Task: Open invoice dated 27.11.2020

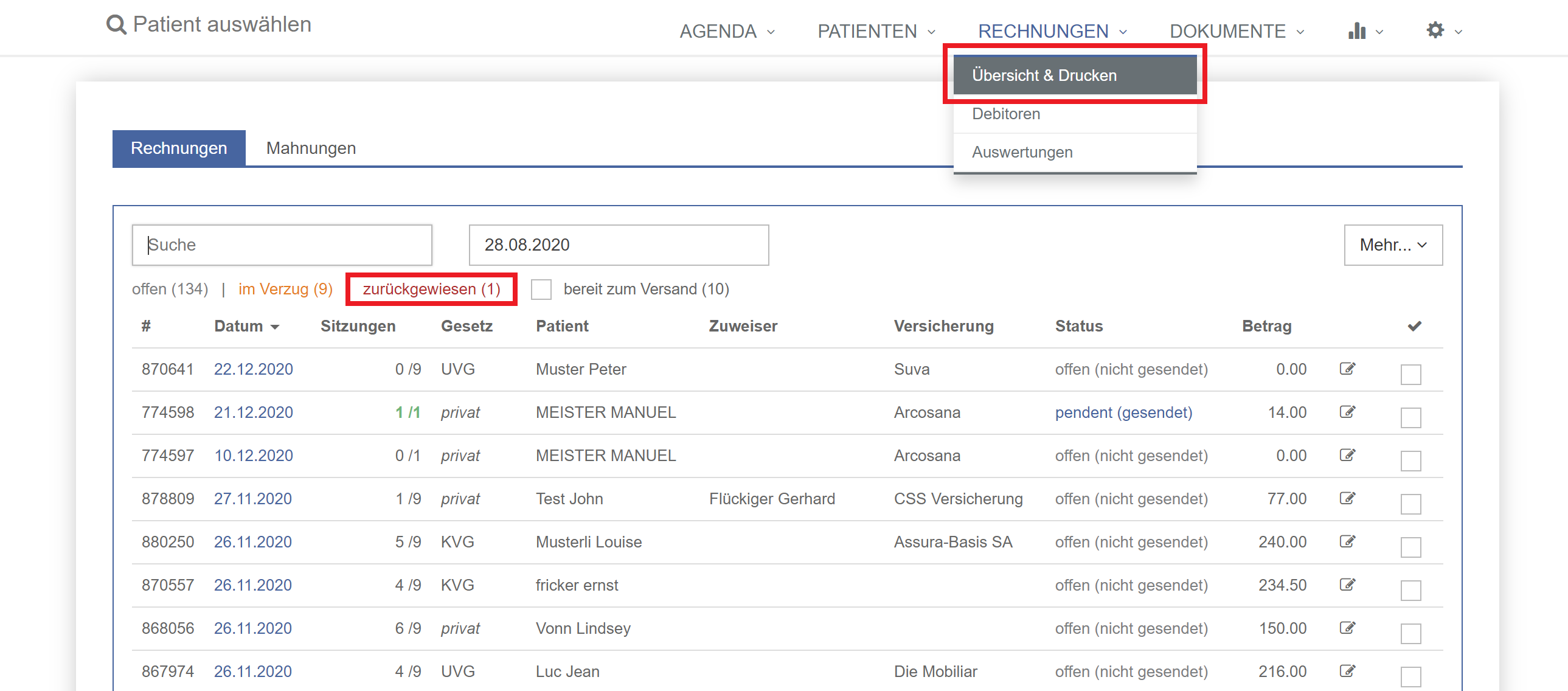Action: click(x=252, y=499)
